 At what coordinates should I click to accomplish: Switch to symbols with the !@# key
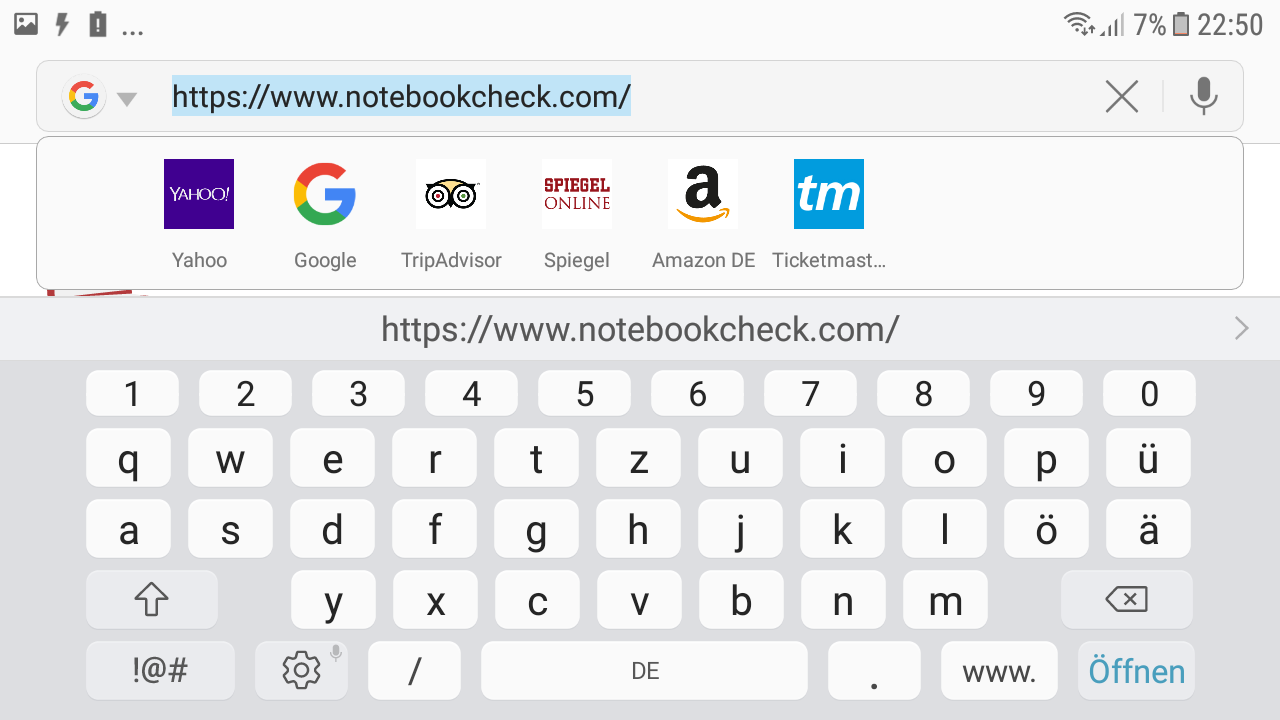[x=160, y=670]
